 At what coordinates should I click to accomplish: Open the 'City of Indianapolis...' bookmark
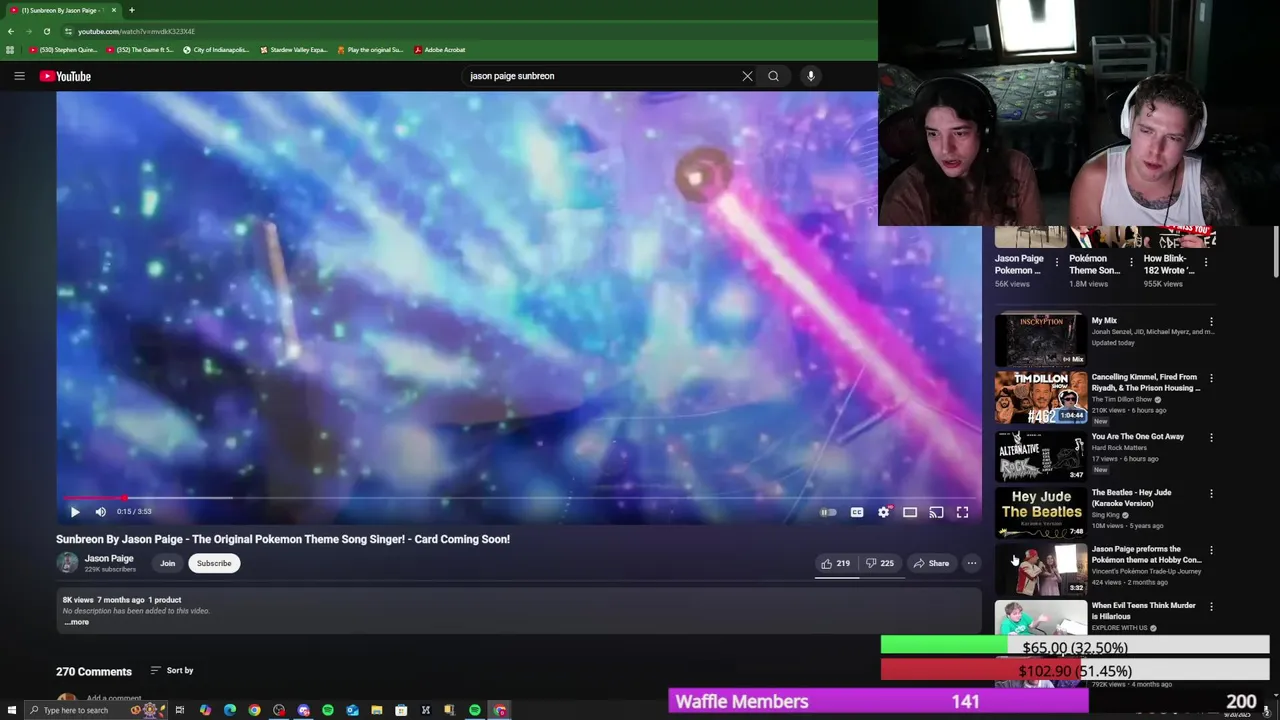(x=217, y=49)
